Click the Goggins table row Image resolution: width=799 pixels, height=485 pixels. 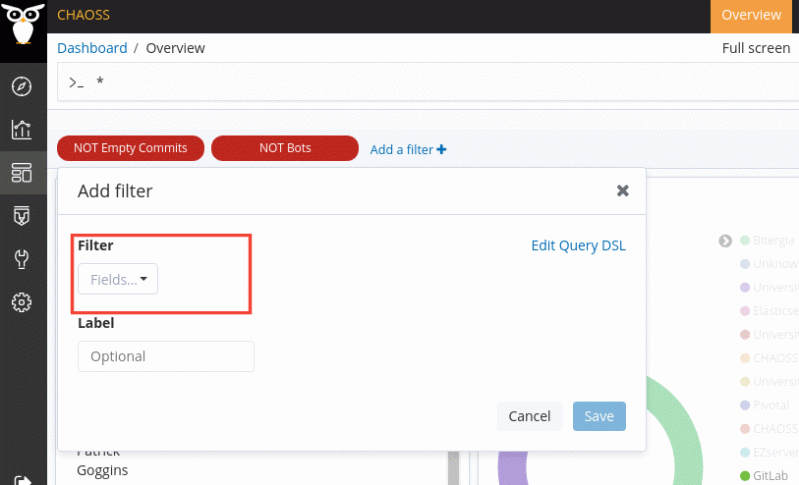[x=102, y=470]
